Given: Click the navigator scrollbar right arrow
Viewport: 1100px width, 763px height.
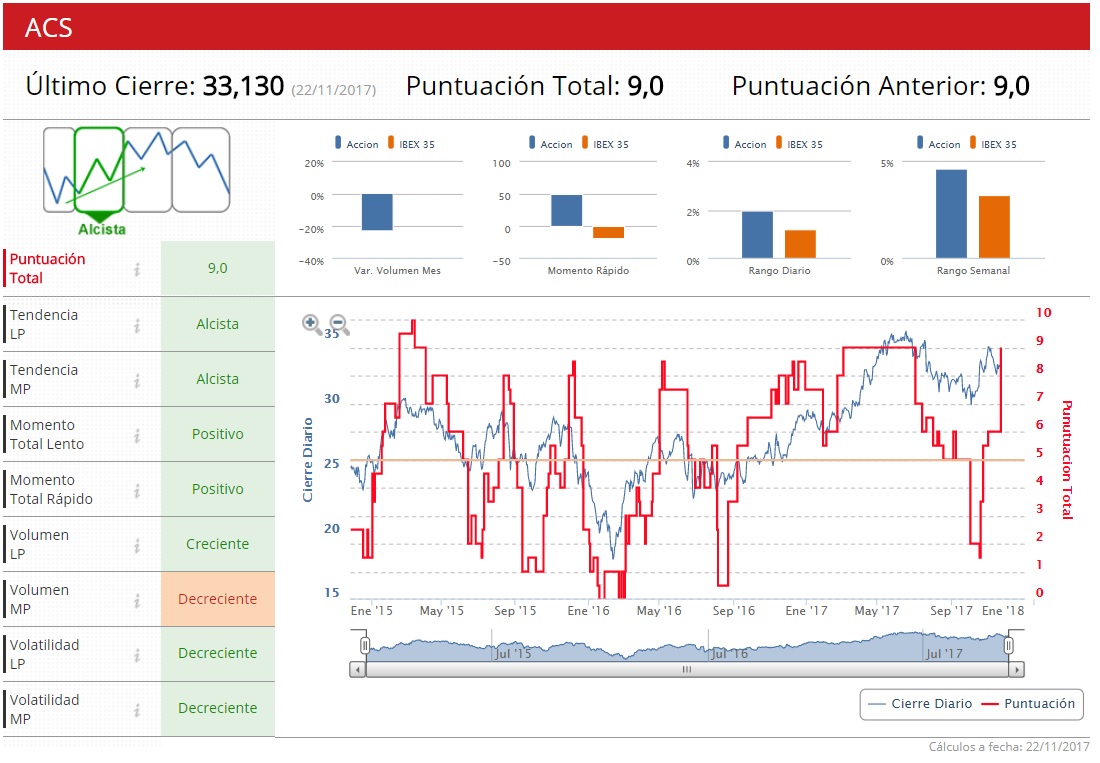Looking at the screenshot, I should [1017, 670].
